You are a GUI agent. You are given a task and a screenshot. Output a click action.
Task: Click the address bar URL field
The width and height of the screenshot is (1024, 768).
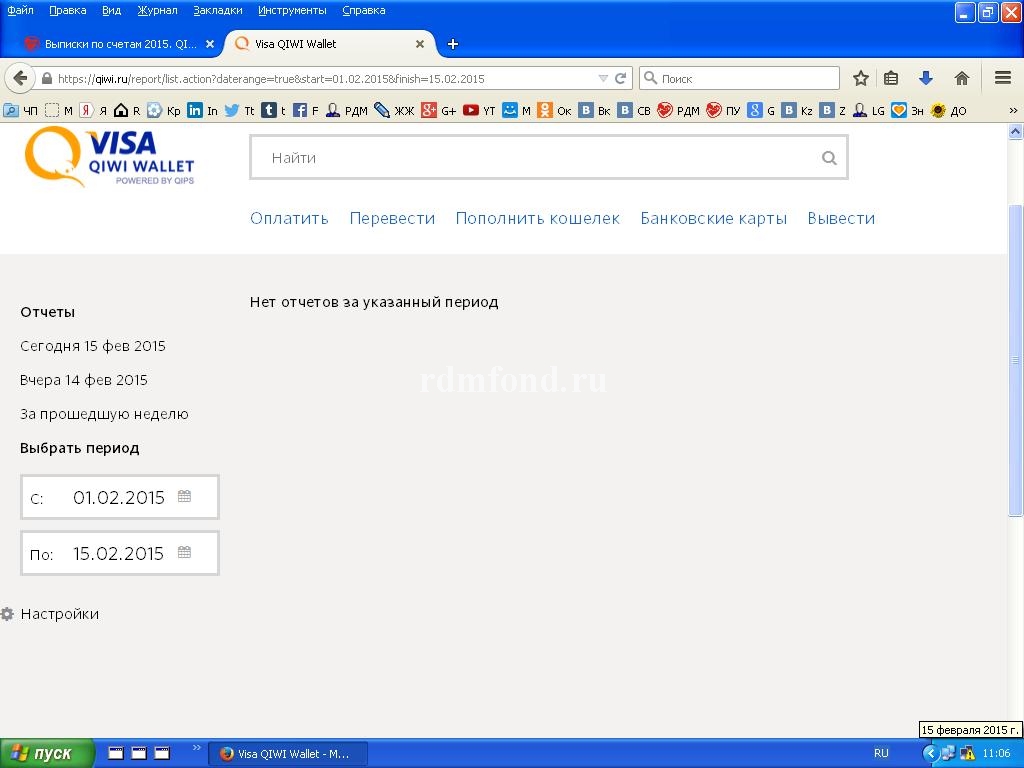325,78
